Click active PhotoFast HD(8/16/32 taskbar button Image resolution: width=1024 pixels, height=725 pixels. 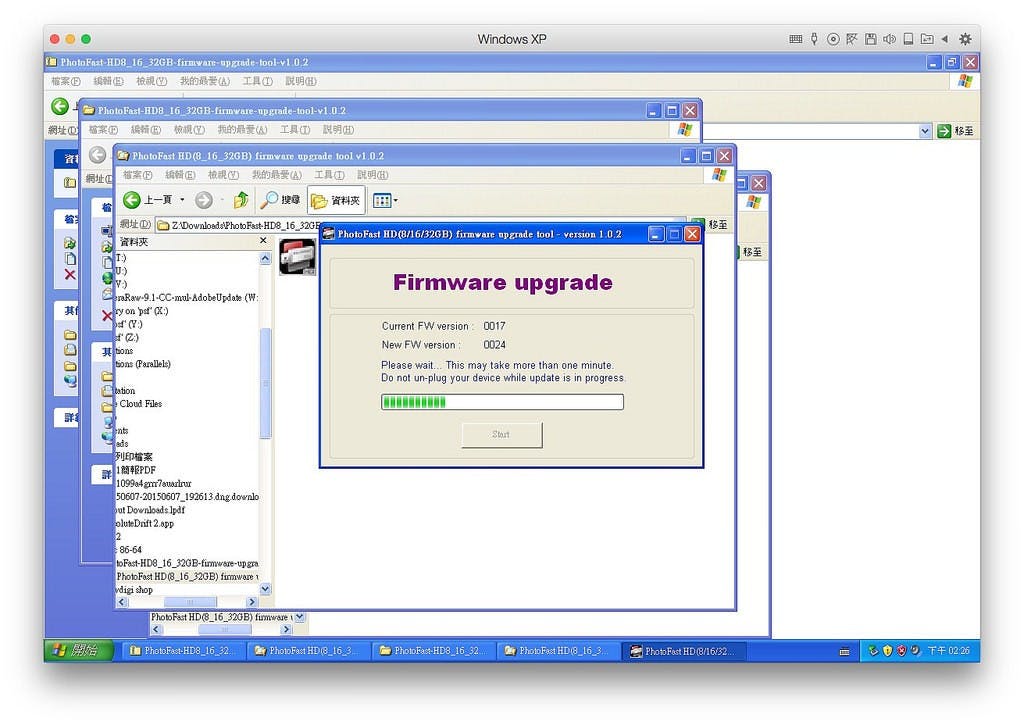click(682, 651)
